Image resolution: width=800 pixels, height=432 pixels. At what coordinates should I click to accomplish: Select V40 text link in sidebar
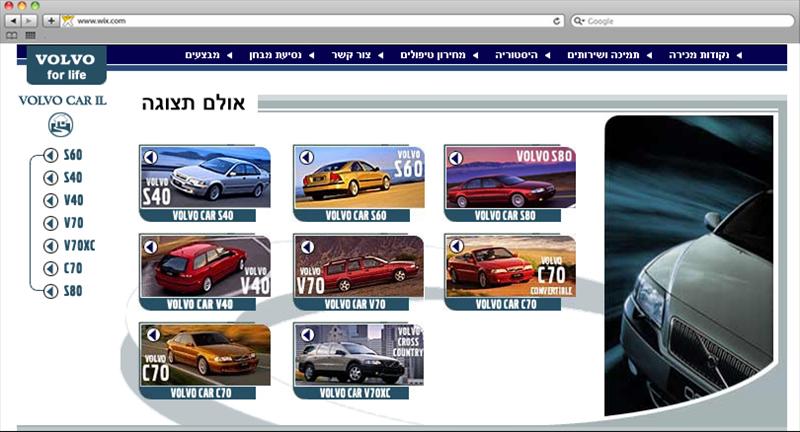point(73,200)
